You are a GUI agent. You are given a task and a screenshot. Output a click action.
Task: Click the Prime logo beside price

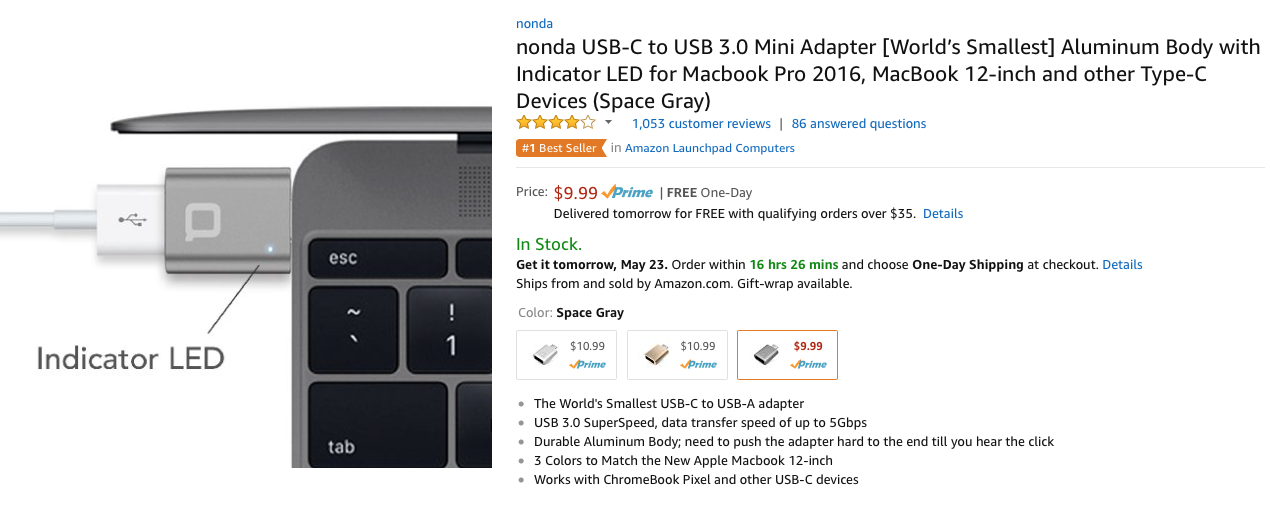coord(628,192)
